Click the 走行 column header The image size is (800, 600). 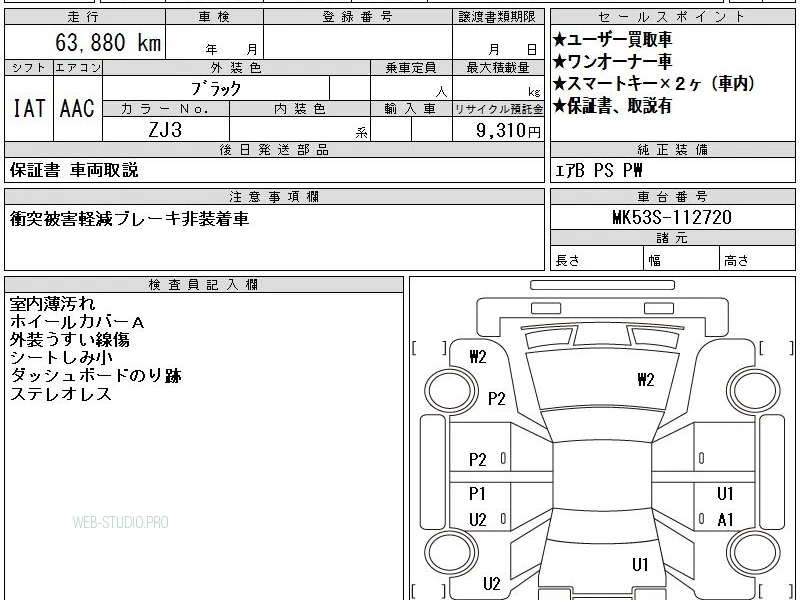(85, 17)
